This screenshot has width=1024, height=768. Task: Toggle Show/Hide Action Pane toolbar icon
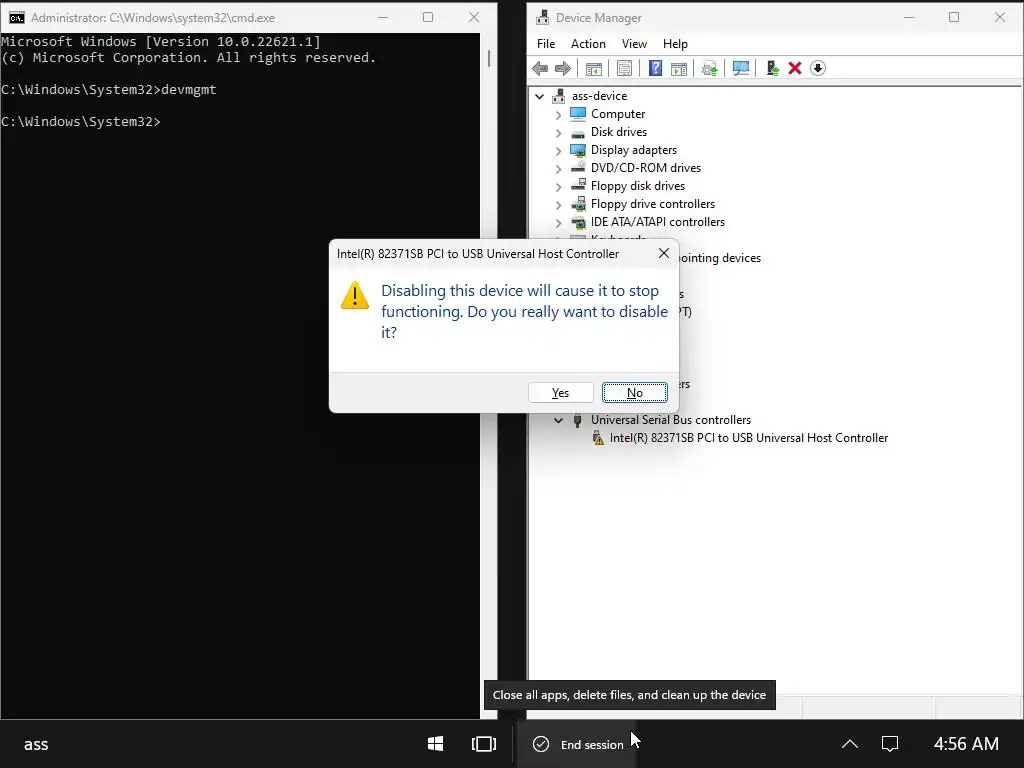coord(679,68)
